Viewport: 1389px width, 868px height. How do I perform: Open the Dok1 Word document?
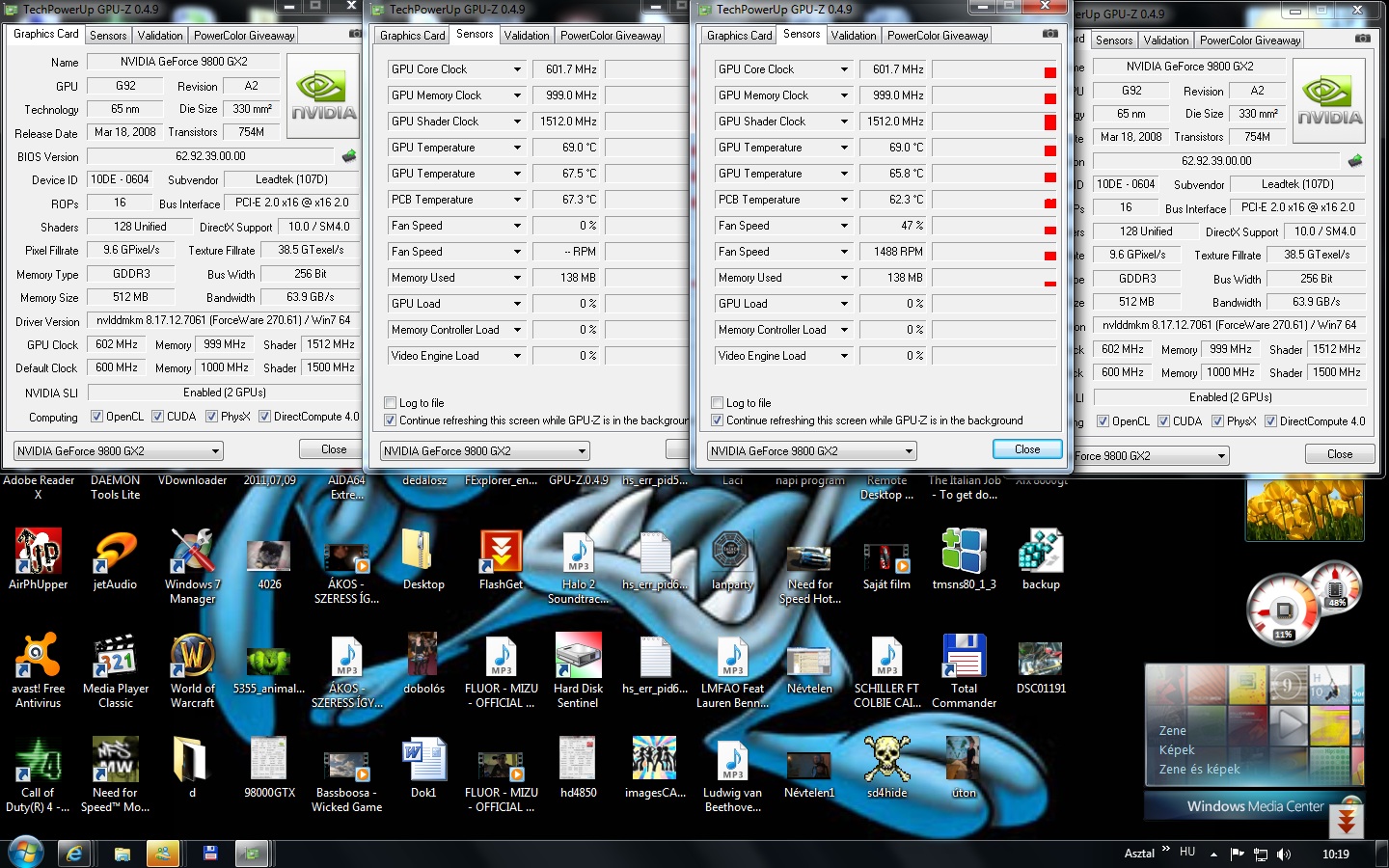[x=423, y=769]
